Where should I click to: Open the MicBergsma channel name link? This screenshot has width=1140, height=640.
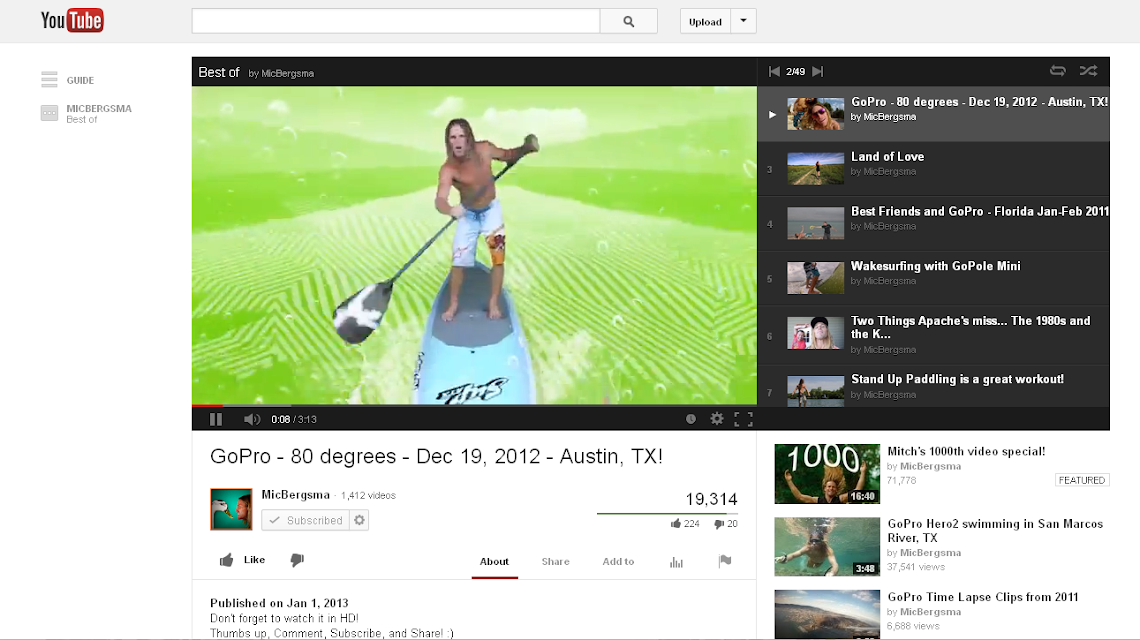(x=295, y=495)
